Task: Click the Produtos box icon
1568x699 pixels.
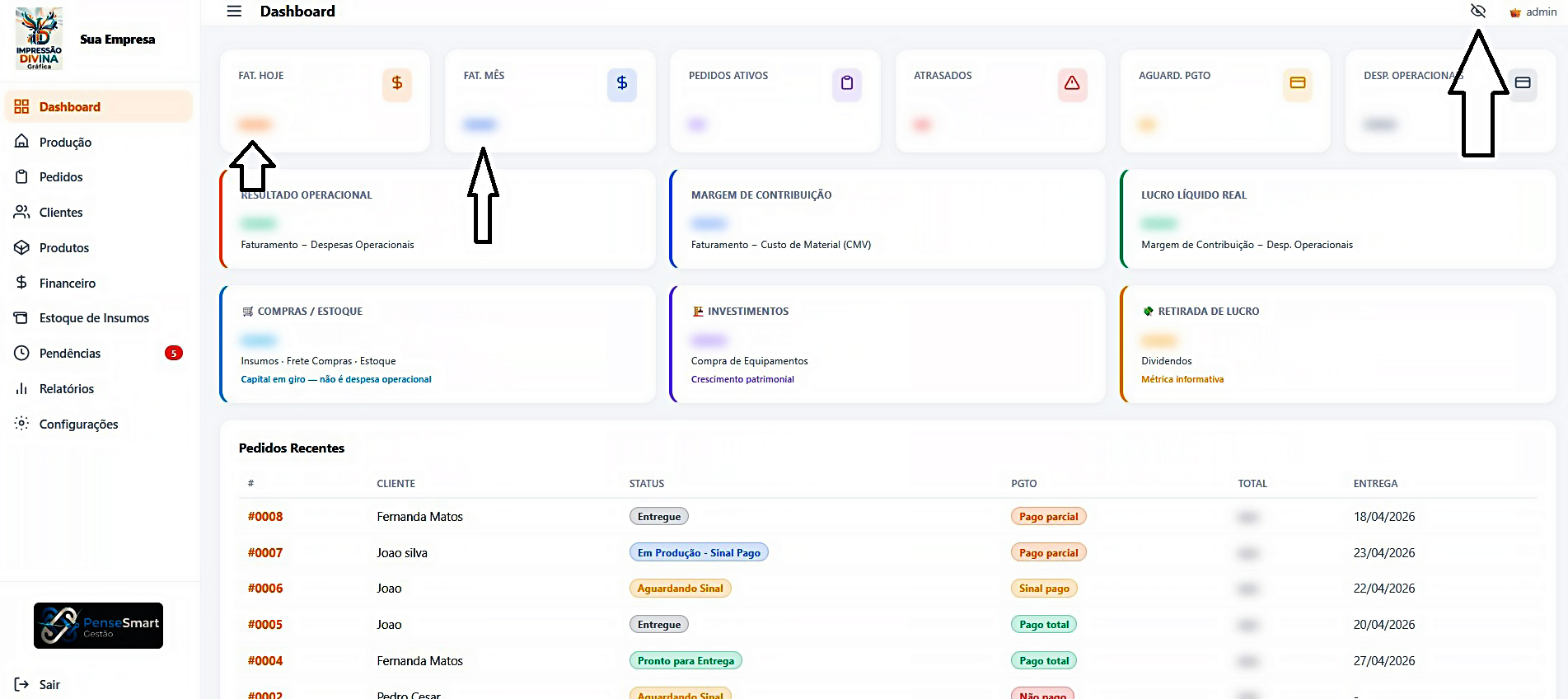Action: tap(21, 247)
